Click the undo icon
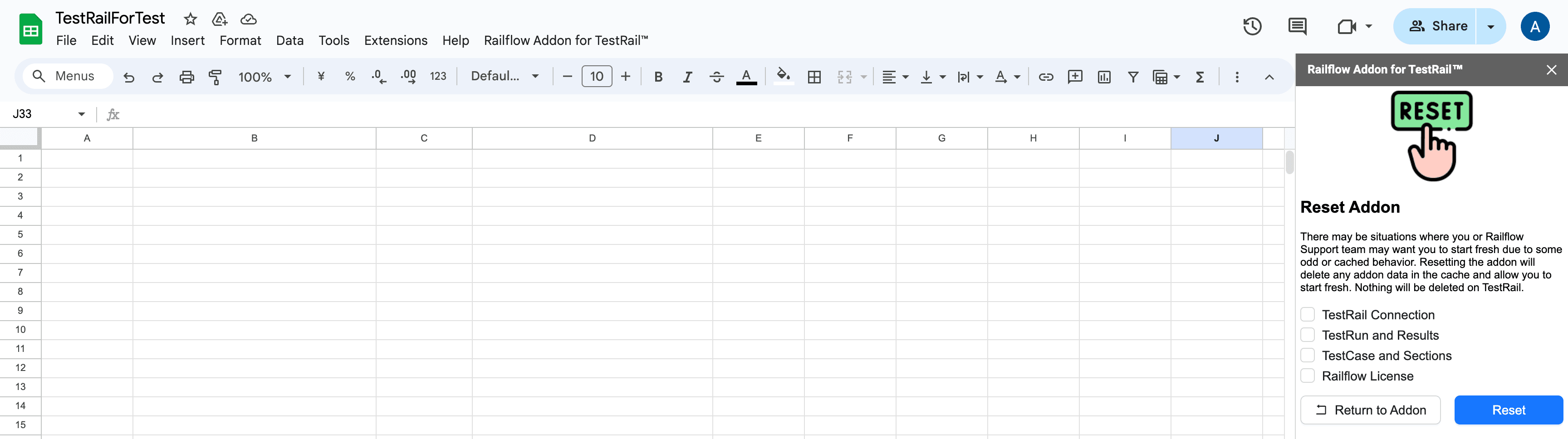This screenshot has width=1568, height=439. click(128, 77)
